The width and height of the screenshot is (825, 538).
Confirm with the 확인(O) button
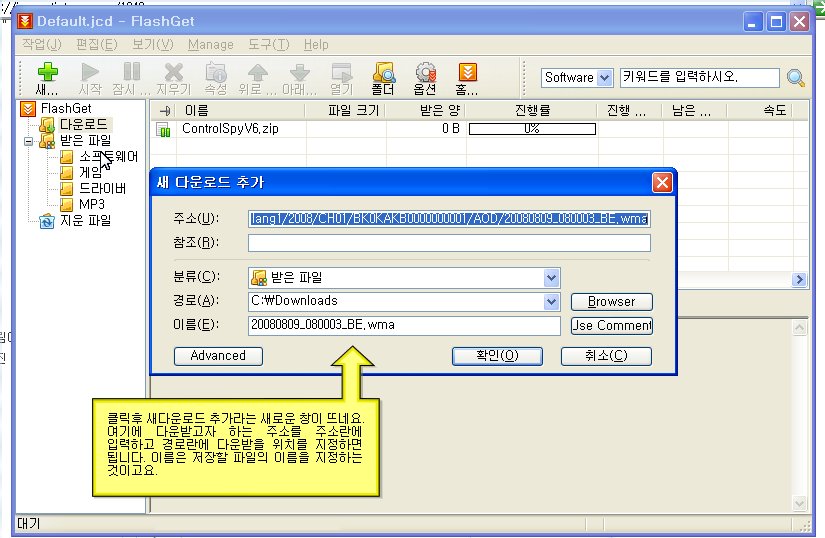[x=497, y=355]
